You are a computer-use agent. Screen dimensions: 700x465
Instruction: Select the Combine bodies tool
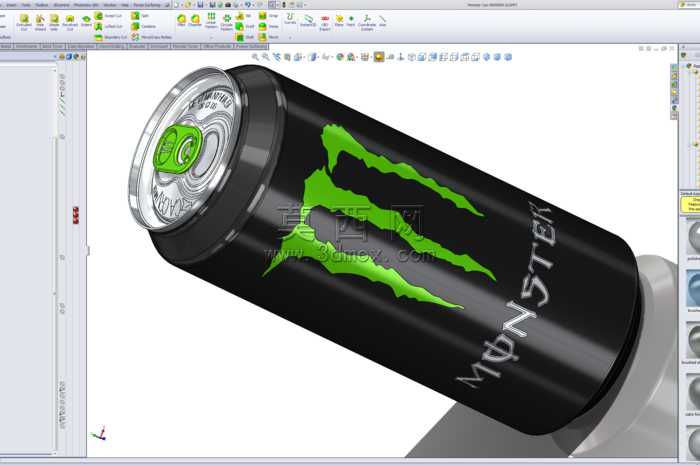[x=143, y=26]
